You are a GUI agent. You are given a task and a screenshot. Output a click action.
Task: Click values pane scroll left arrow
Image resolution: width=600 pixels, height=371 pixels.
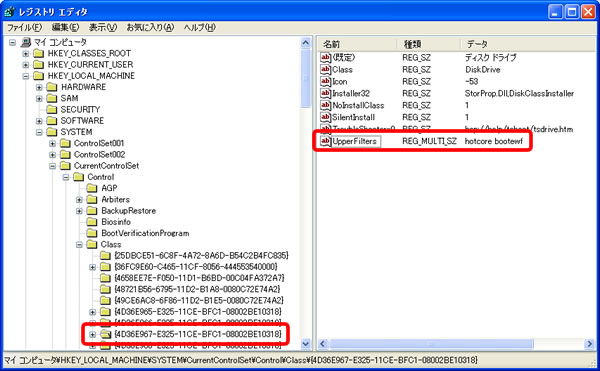tap(323, 344)
